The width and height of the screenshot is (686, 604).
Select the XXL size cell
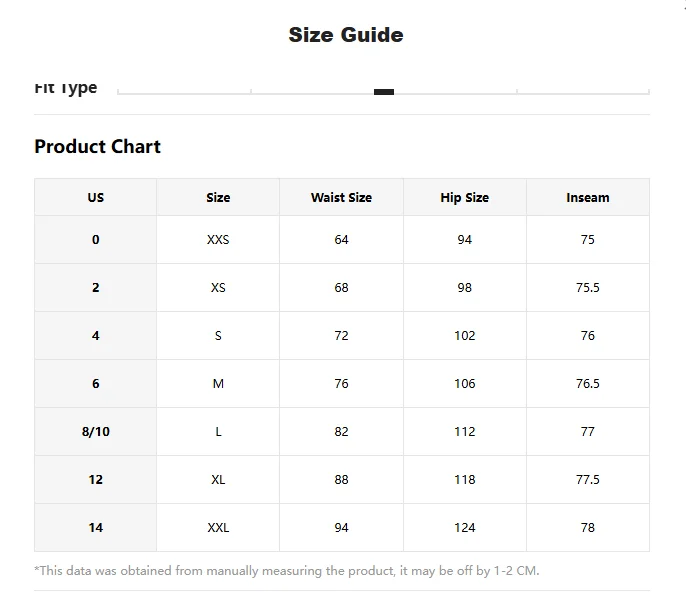(218, 527)
